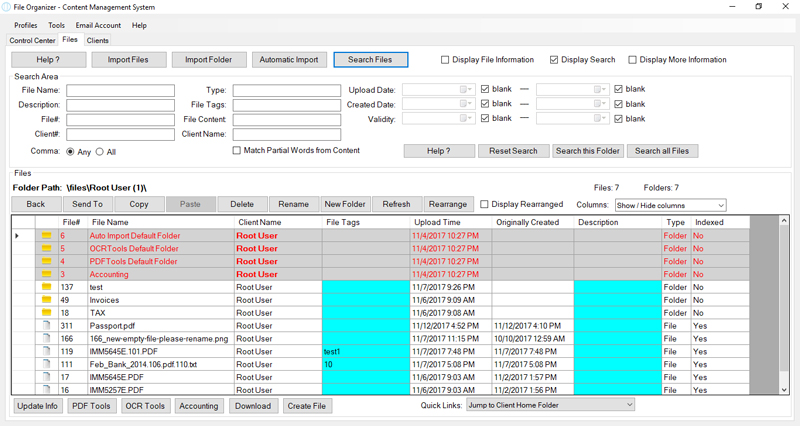Click folder icon of Invoices row

point(46,299)
